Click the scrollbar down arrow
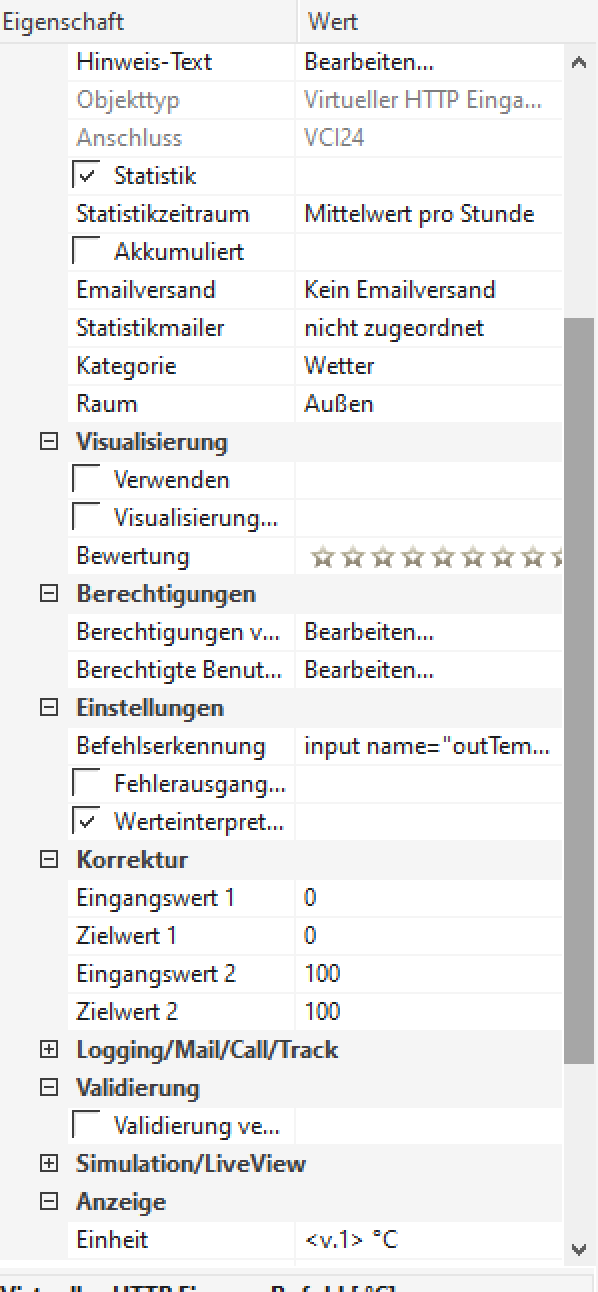The image size is (598, 1292). [x=579, y=1248]
